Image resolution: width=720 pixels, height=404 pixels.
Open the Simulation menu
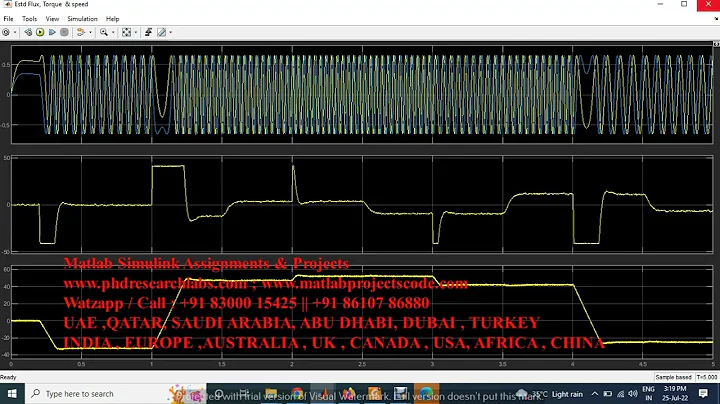[82, 19]
